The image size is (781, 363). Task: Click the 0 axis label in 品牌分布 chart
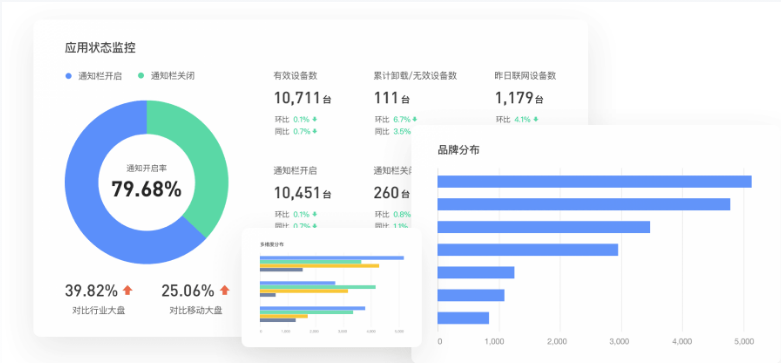pos(439,342)
